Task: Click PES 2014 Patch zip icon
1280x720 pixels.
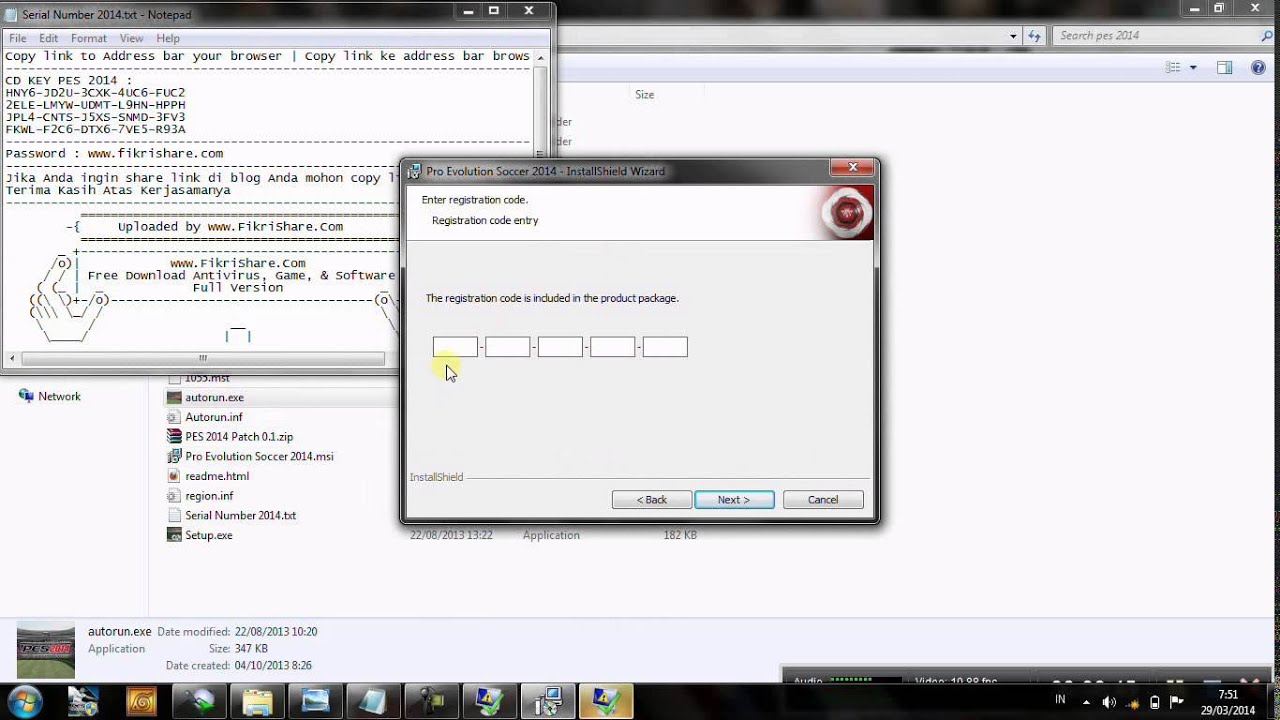Action: pyautogui.click(x=174, y=437)
